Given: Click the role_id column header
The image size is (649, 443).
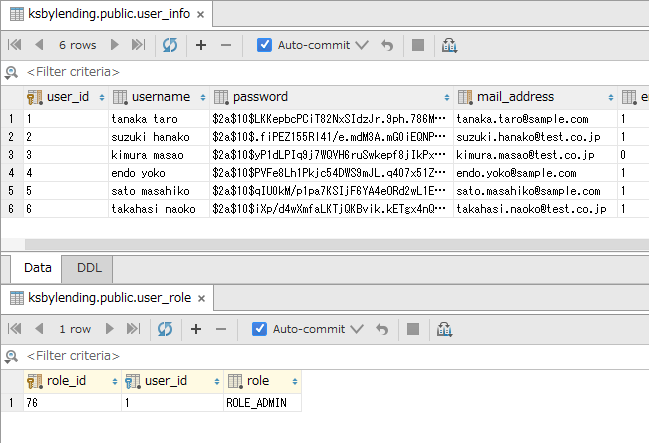Looking at the screenshot, I should click(x=72, y=381).
